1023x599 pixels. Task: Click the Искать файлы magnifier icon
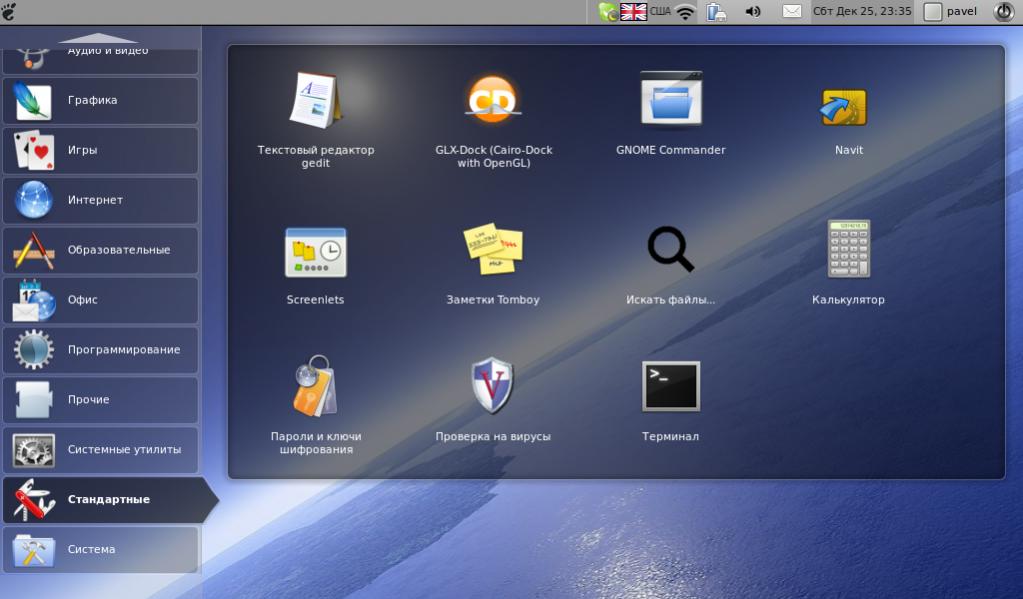(671, 250)
